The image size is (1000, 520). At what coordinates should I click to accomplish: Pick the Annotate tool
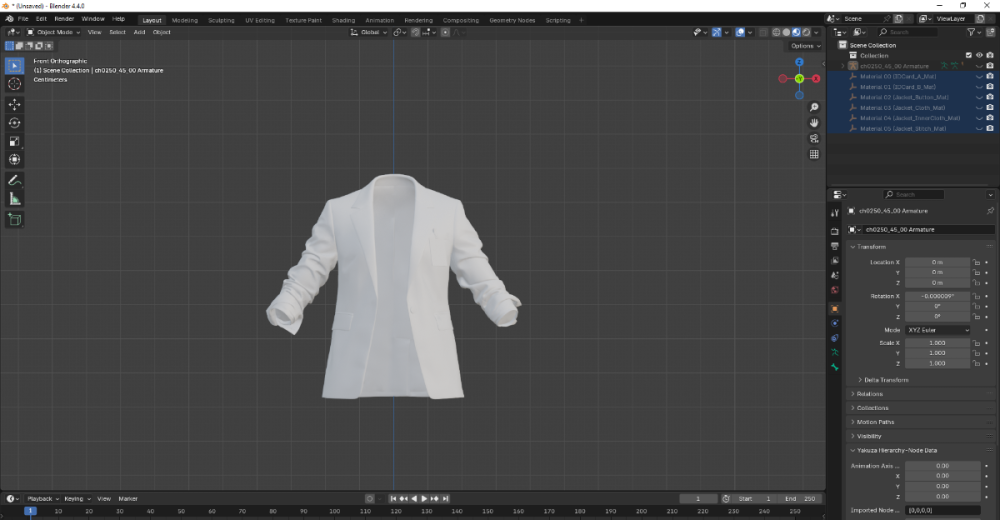point(15,181)
